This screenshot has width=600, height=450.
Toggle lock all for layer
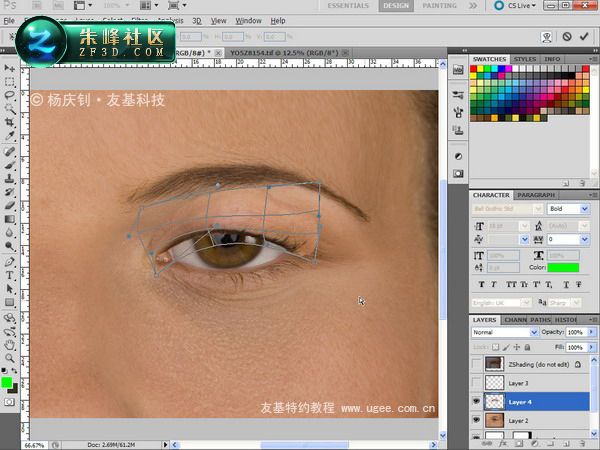(x=527, y=347)
